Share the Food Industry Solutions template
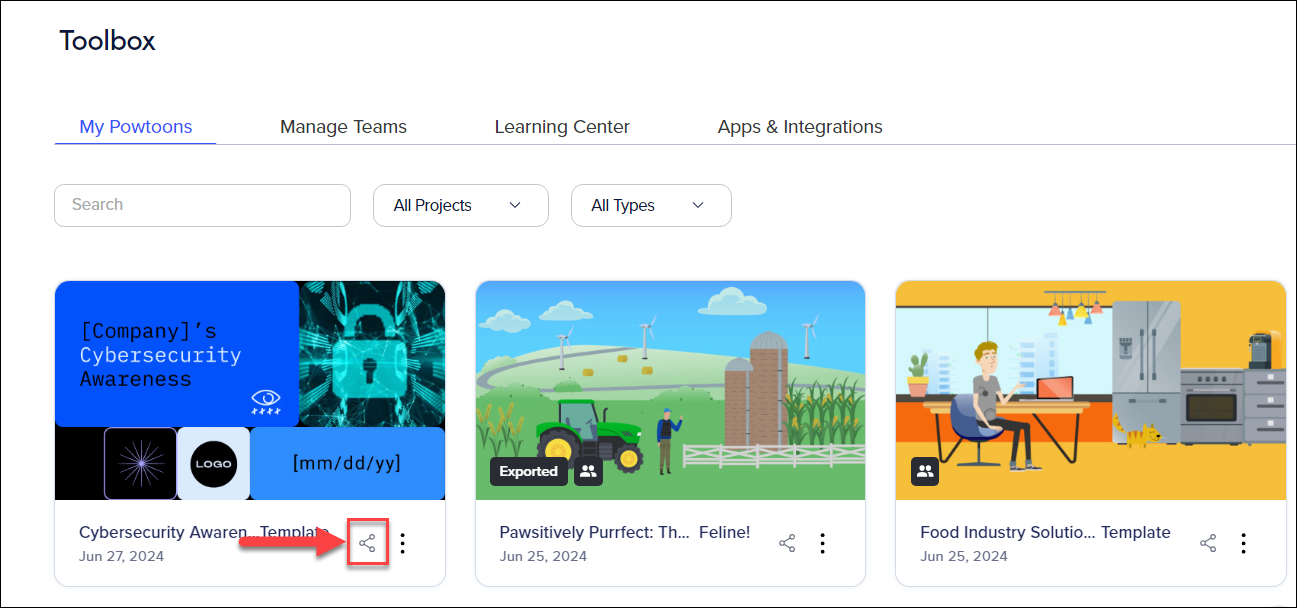Screen dimensions: 1297x608 [x=1208, y=542]
